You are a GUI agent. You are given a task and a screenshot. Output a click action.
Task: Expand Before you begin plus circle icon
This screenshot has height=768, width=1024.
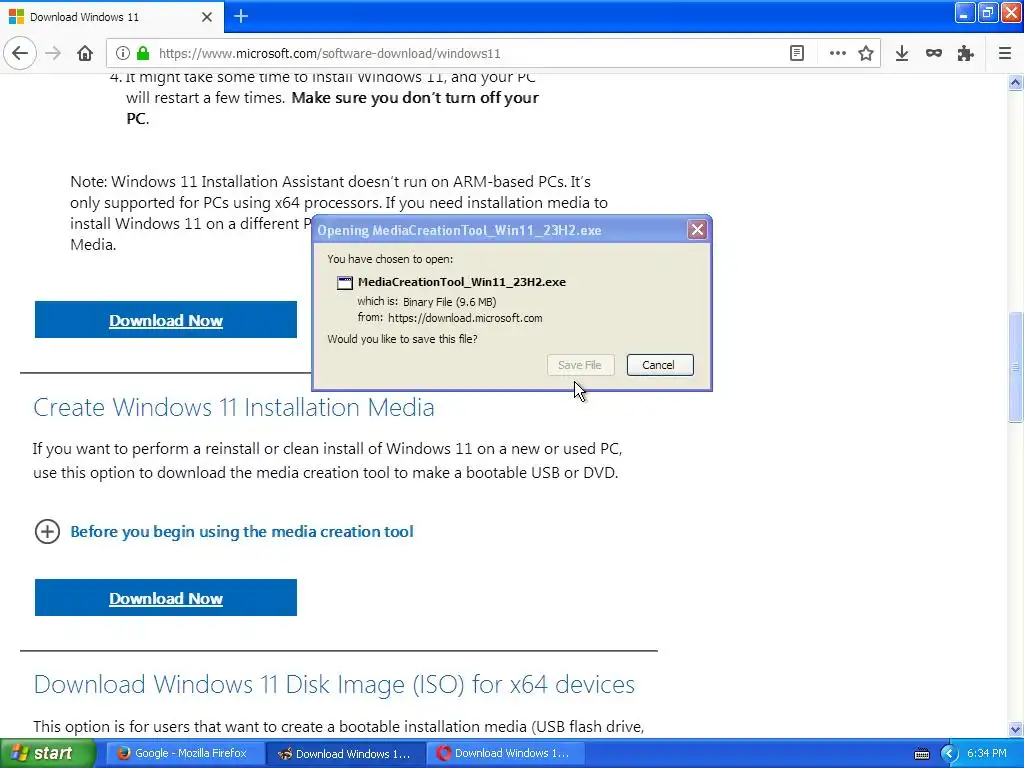click(47, 532)
